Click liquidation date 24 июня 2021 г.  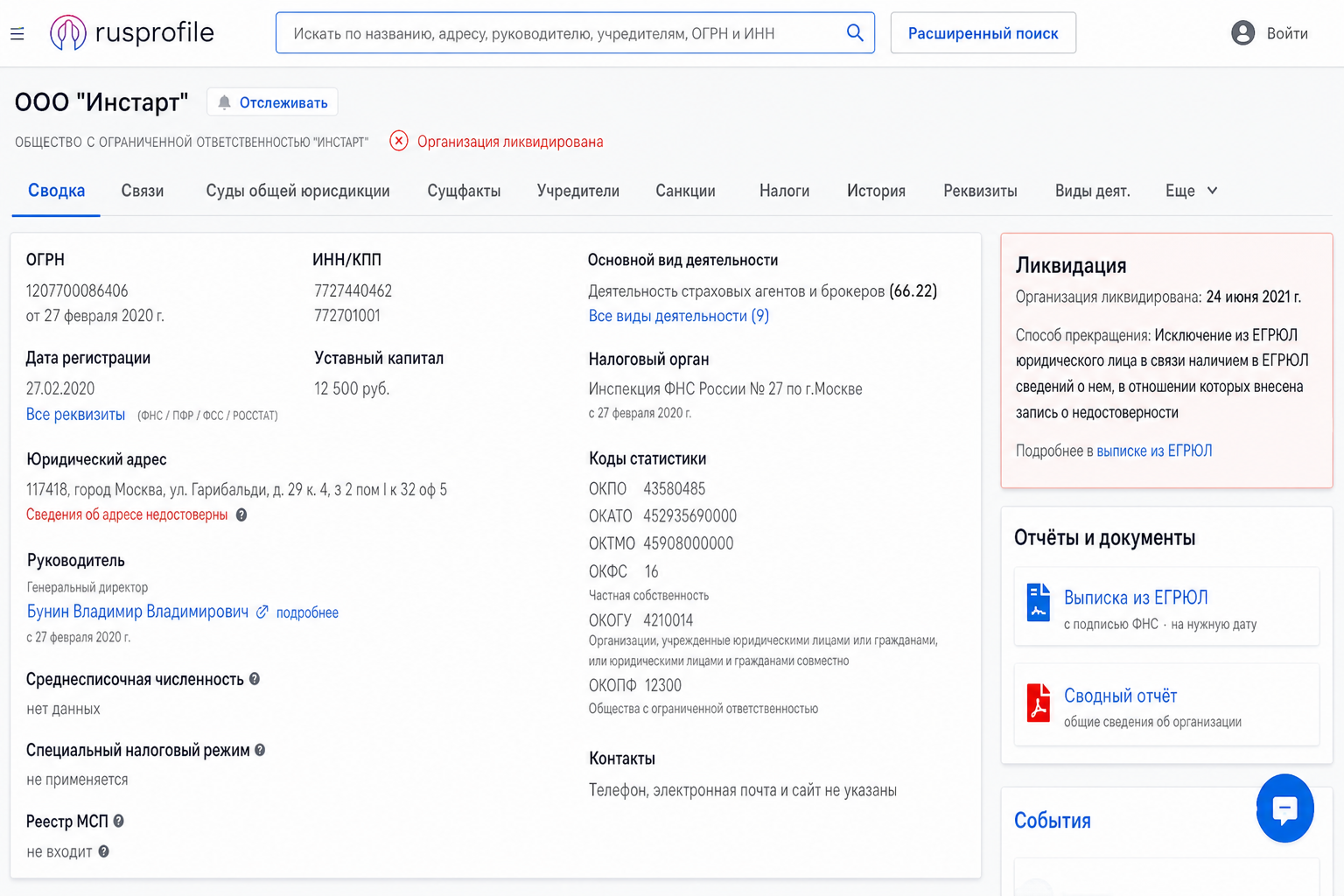pyautogui.click(x=1254, y=297)
